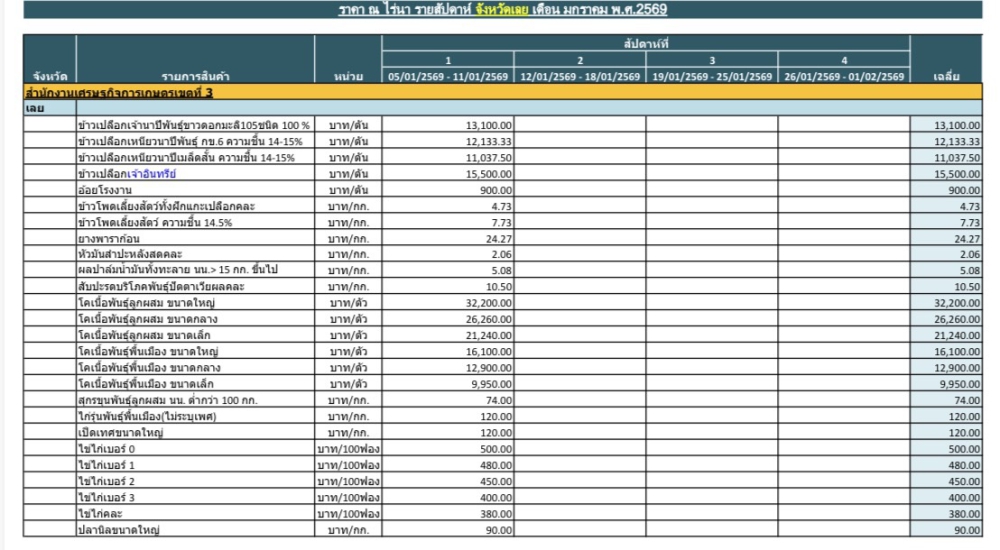Select week 1 price cell 32,200.00

click(447, 302)
